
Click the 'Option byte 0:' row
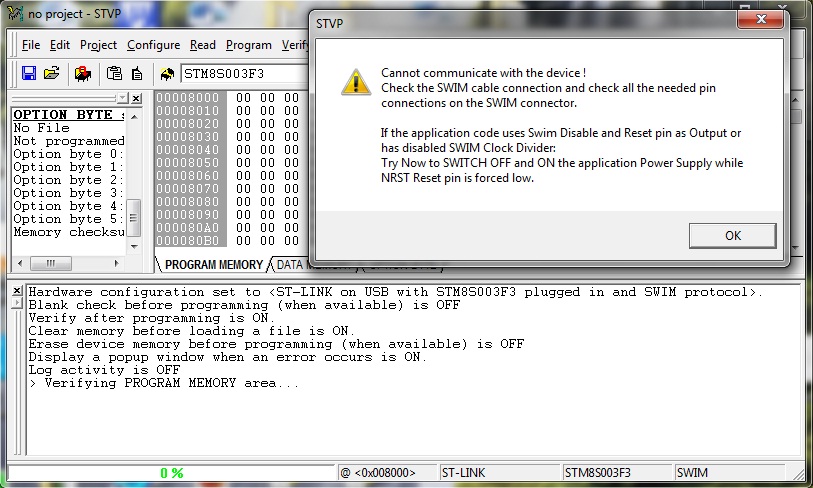point(69,154)
